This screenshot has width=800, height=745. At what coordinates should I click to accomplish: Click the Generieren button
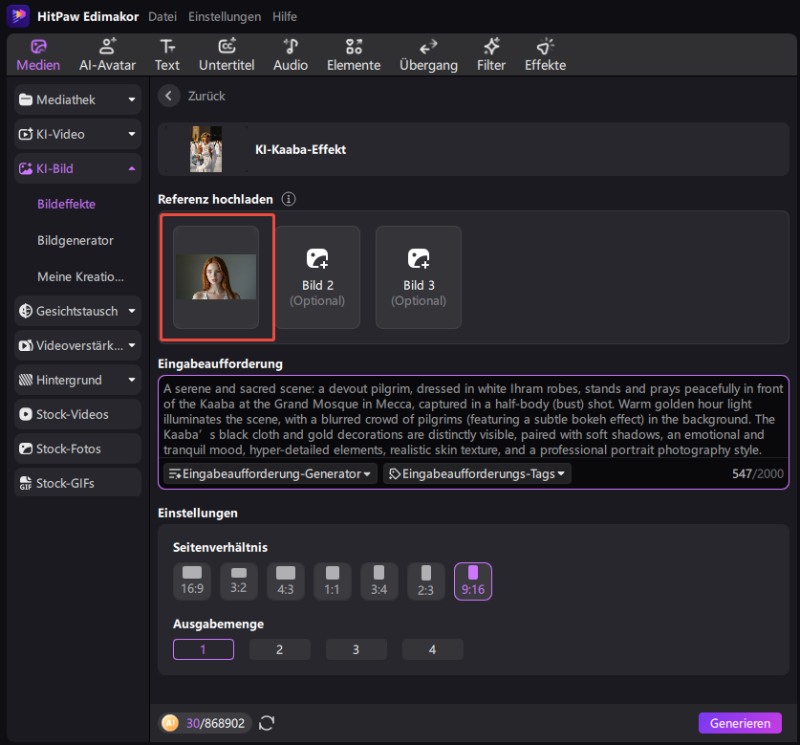740,723
